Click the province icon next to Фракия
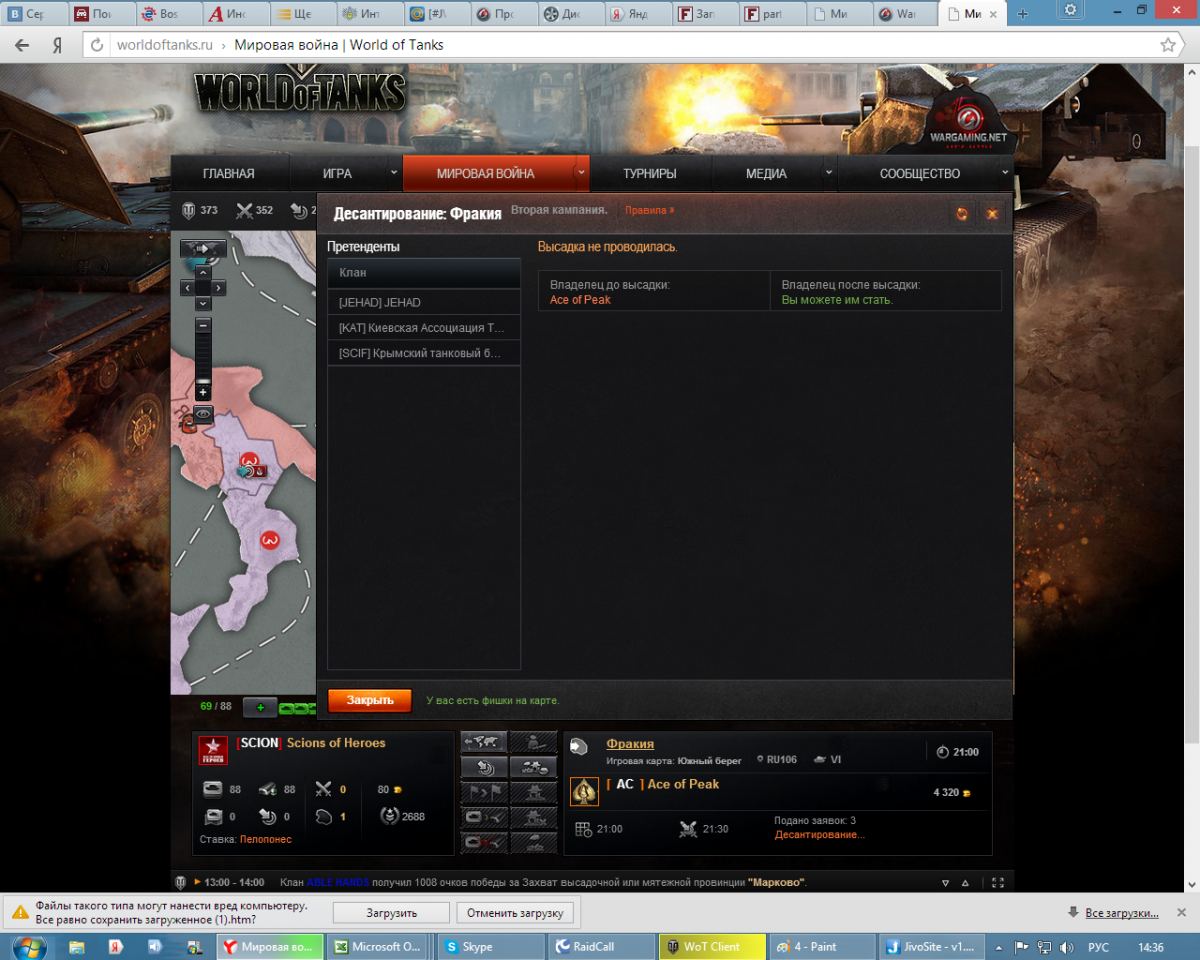 click(x=579, y=747)
